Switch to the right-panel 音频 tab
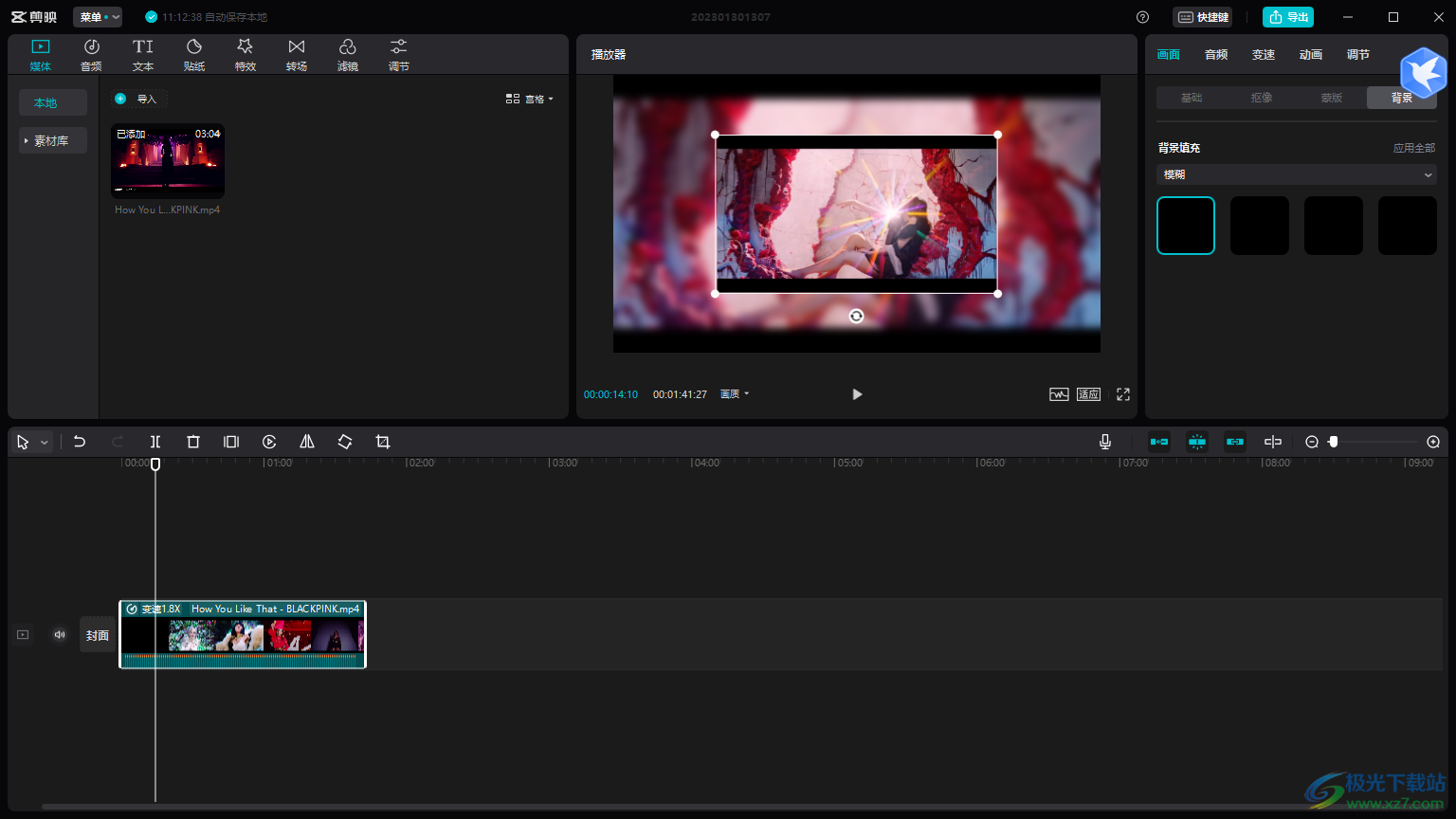The width and height of the screenshot is (1456, 819). pyautogui.click(x=1216, y=55)
